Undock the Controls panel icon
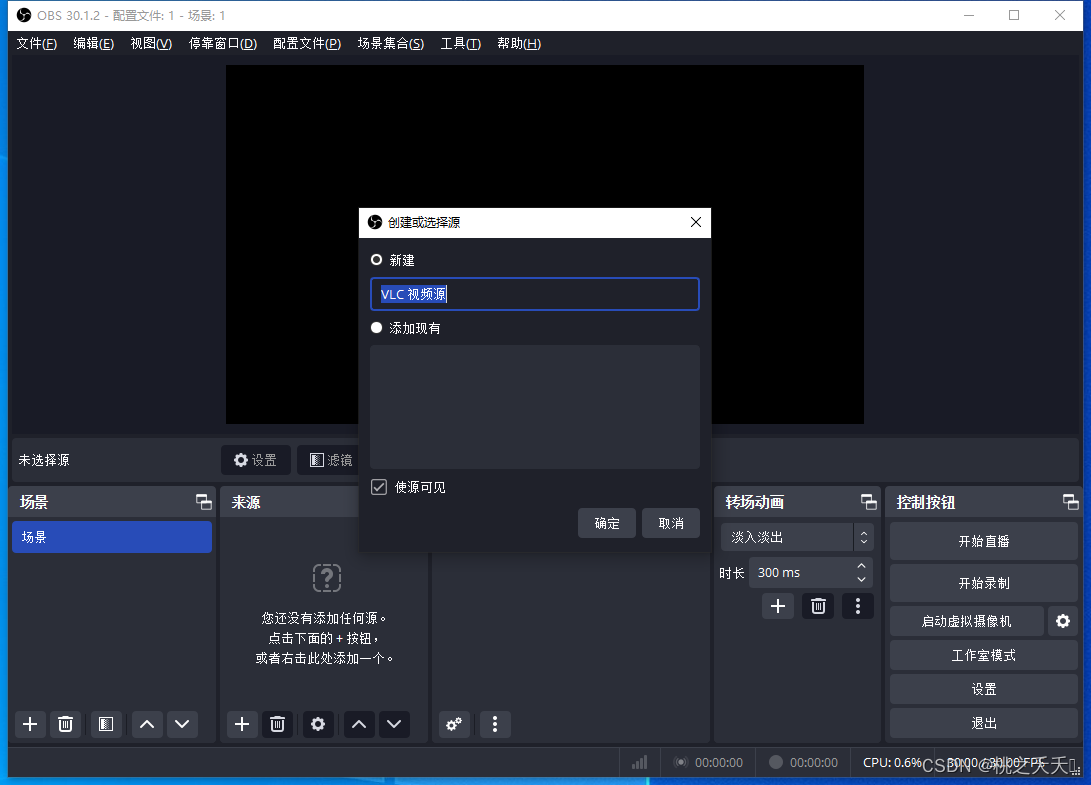The width and height of the screenshot is (1091, 785). pos(1070,502)
